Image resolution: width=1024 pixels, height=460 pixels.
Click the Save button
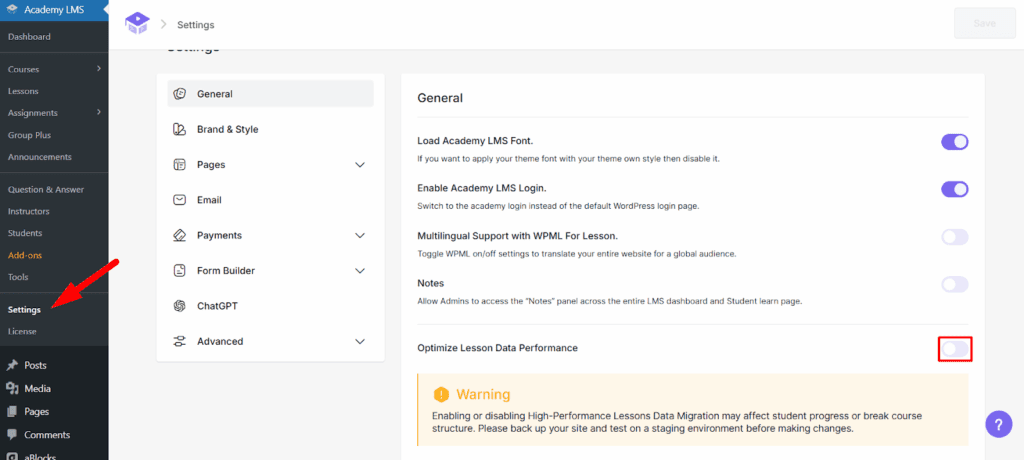click(x=985, y=24)
